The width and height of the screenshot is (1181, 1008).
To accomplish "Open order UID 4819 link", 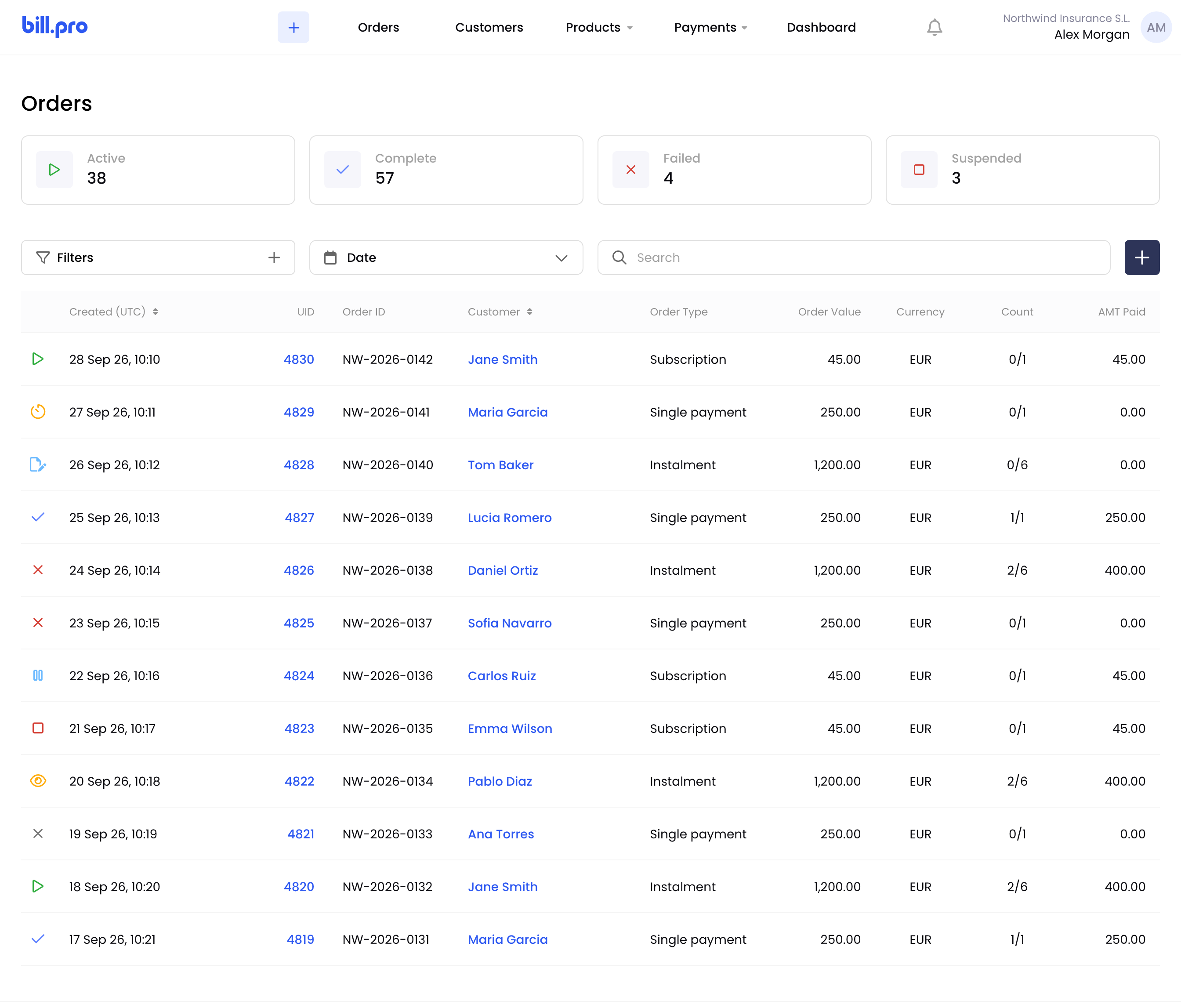I will click(x=301, y=939).
